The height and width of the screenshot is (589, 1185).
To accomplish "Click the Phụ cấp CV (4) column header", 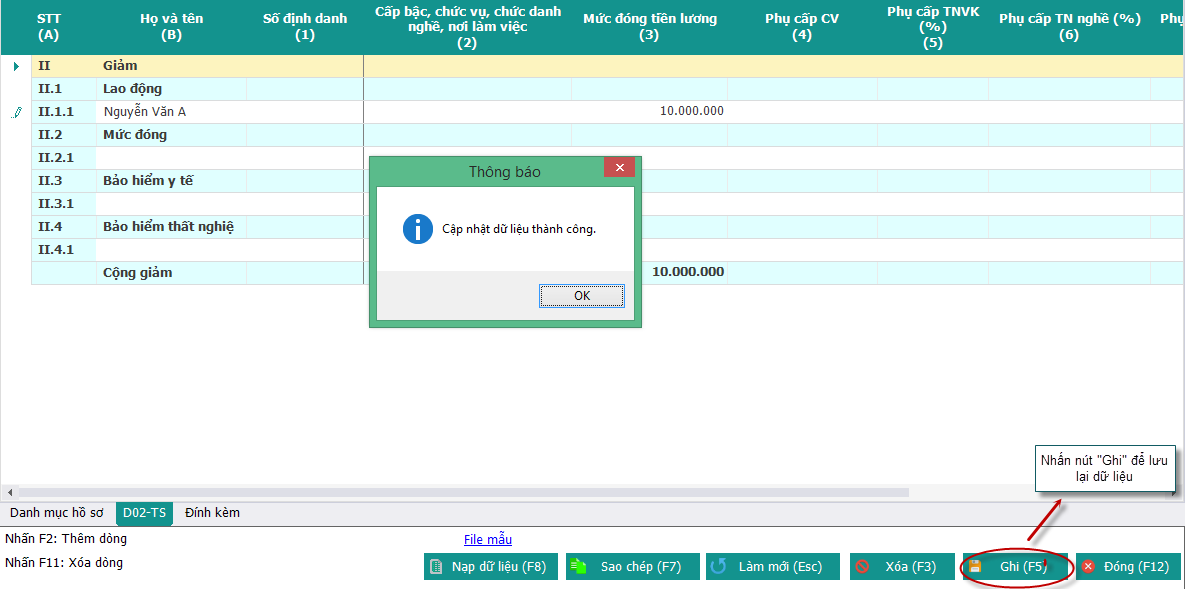I will point(802,27).
